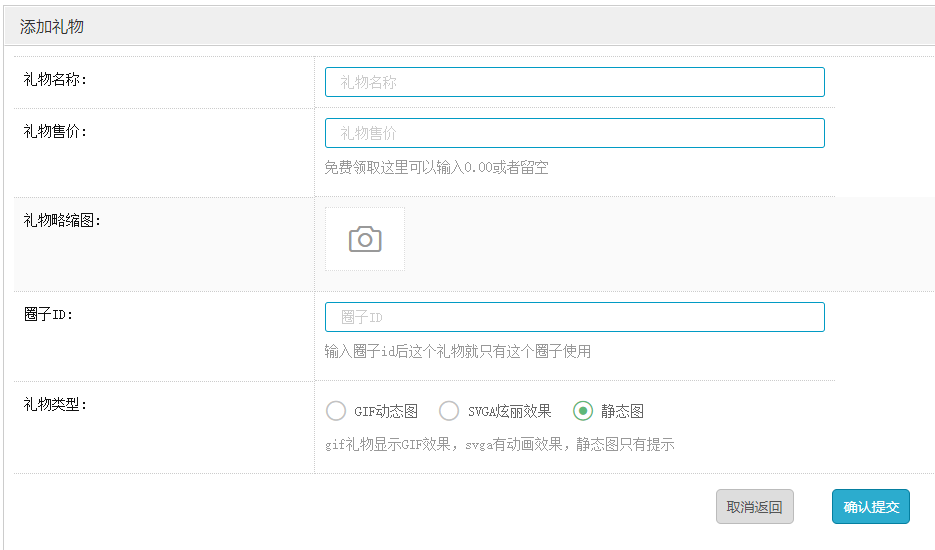Select the GIF动态图 radio button

pos(337,411)
